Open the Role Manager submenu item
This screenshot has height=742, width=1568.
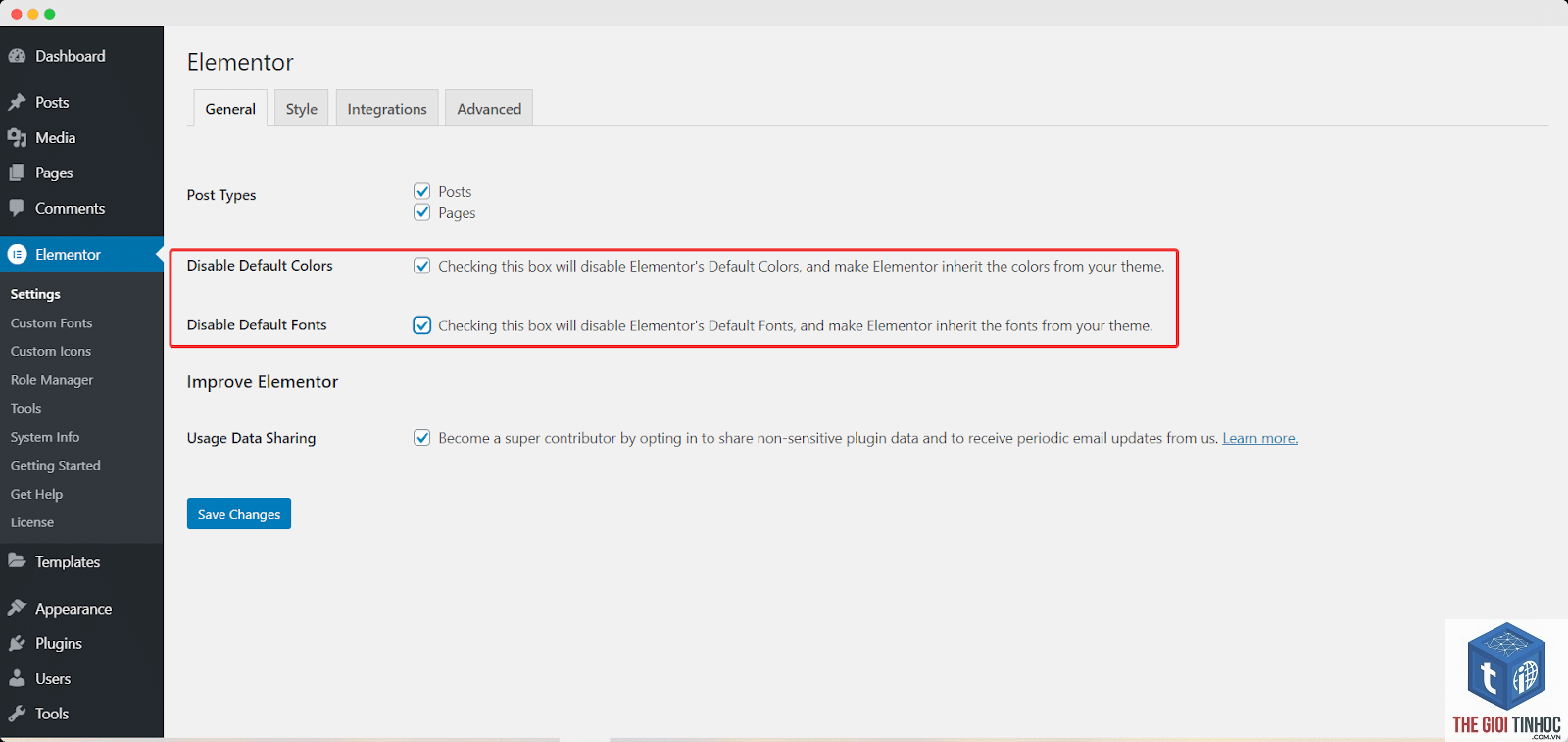click(52, 380)
